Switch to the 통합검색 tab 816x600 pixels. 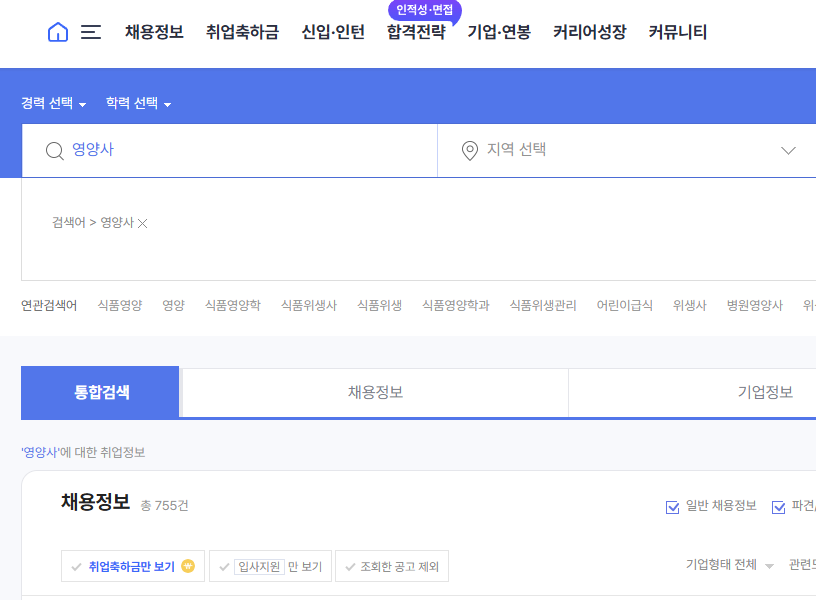point(100,392)
